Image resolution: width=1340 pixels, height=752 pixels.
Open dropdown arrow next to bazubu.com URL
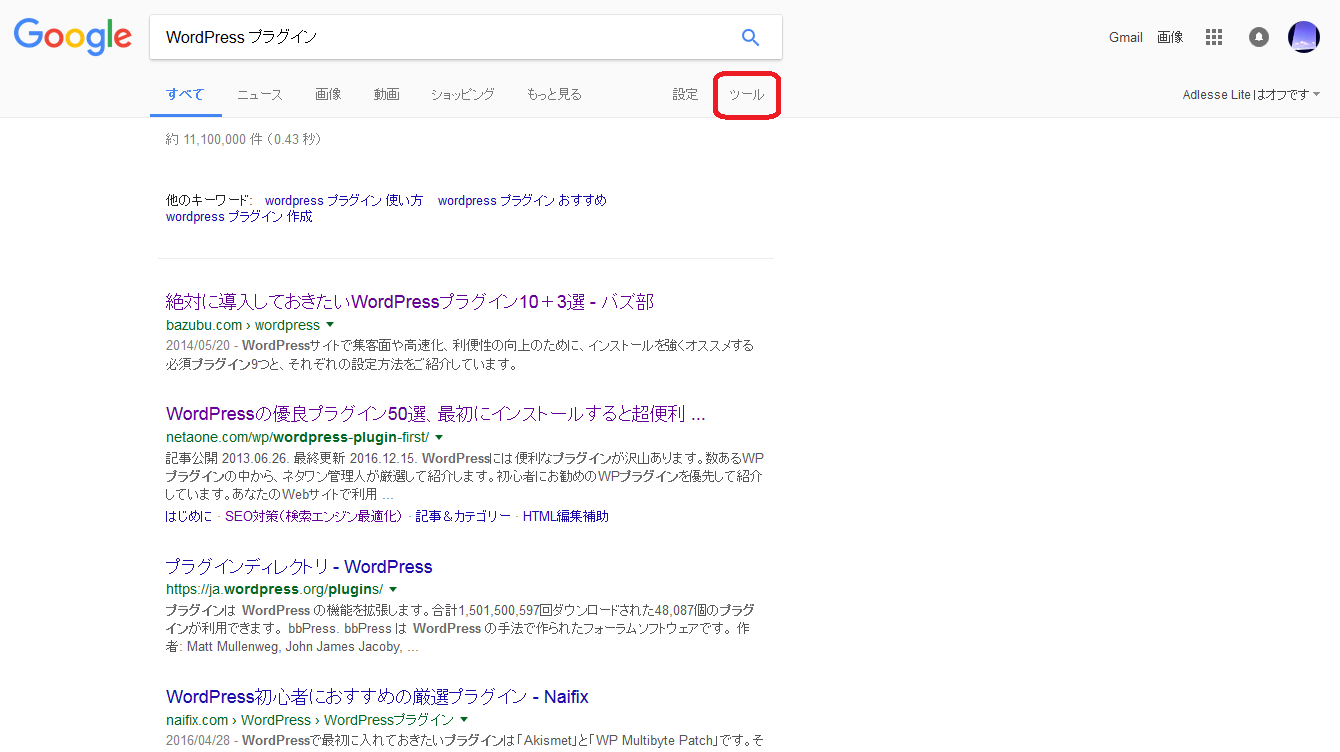(330, 325)
